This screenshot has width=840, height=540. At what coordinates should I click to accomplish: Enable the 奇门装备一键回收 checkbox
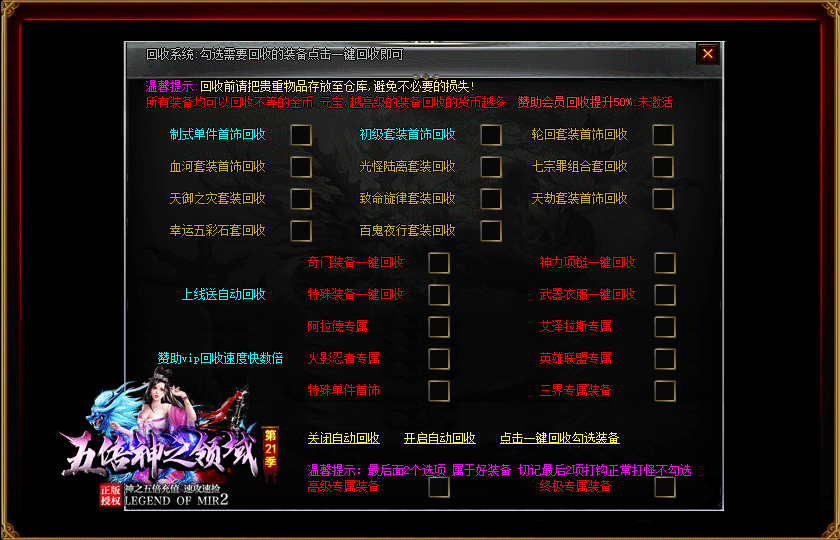pyautogui.click(x=439, y=263)
